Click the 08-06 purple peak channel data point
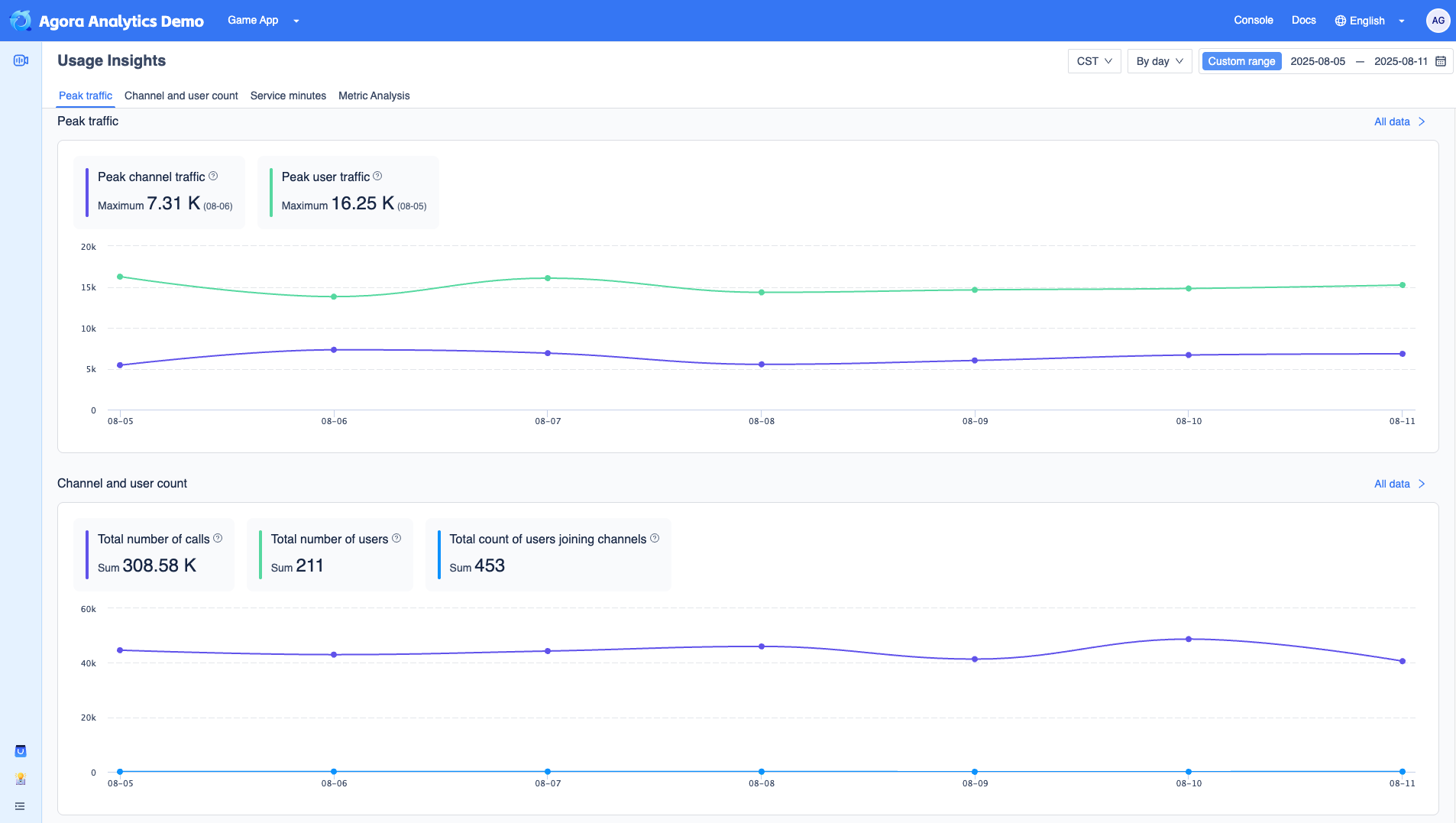This screenshot has height=823, width=1456. (x=334, y=350)
